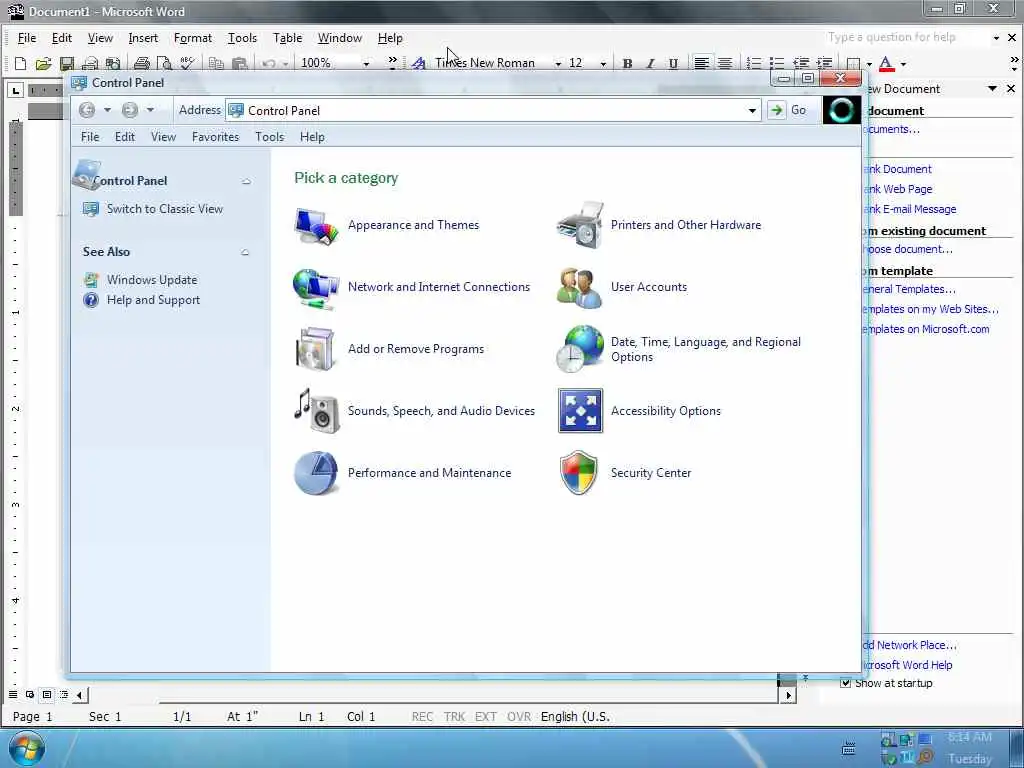Open Date, Time, Language, and Regional icon

tap(580, 349)
